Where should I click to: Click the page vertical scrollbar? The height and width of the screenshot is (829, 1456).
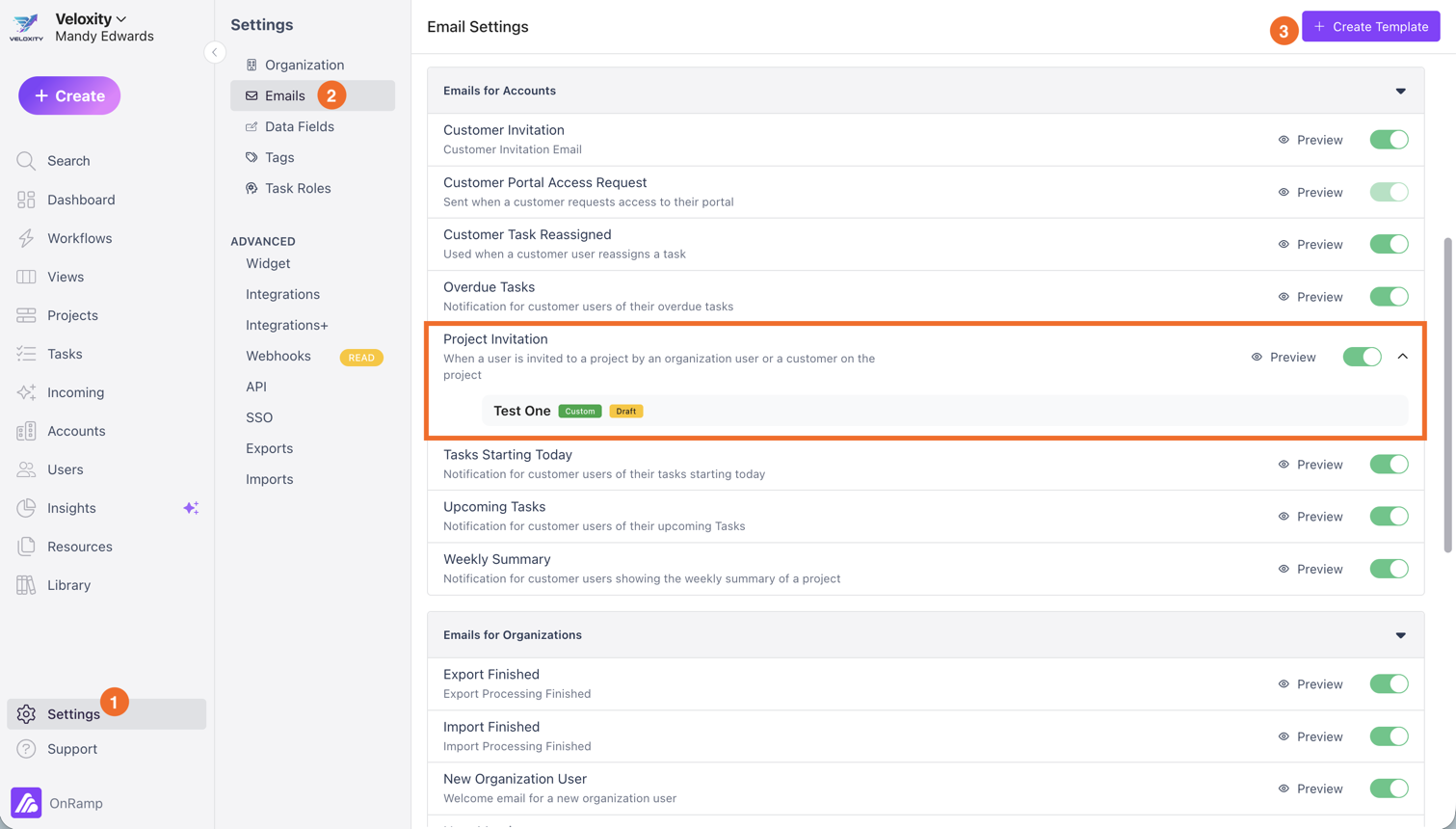[1447, 395]
